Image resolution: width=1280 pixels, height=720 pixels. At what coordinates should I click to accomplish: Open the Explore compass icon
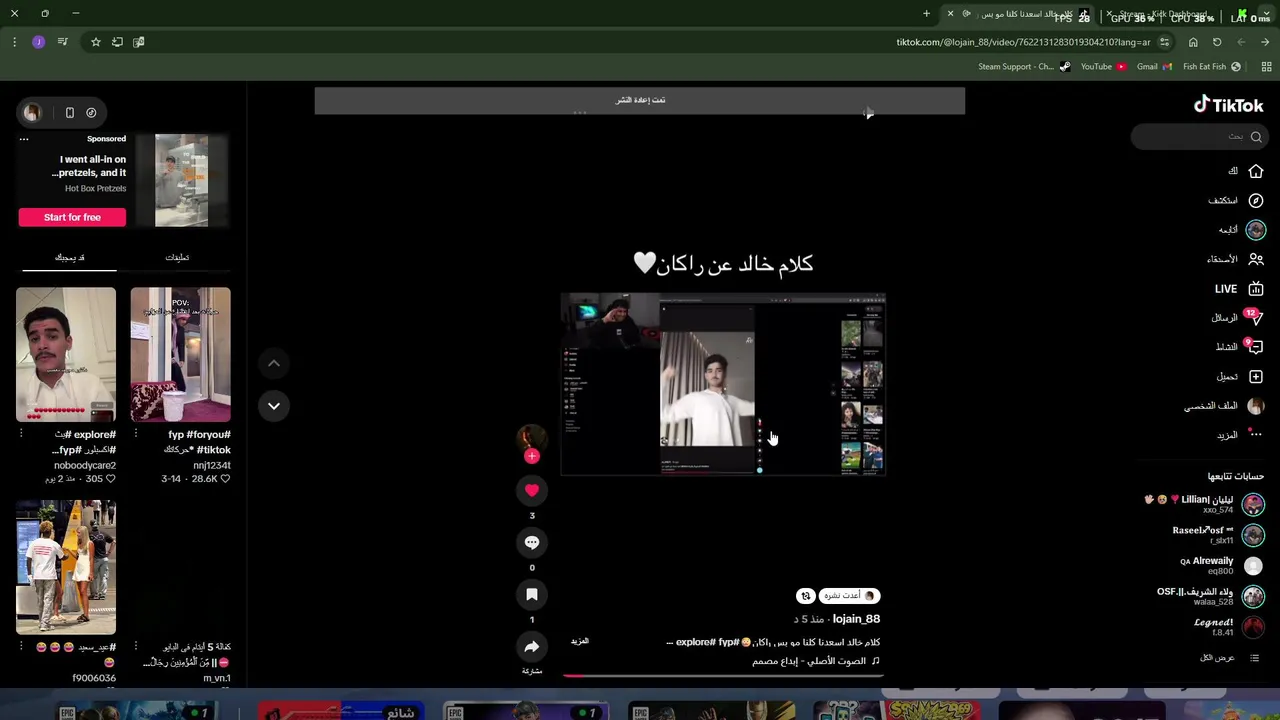[1256, 200]
